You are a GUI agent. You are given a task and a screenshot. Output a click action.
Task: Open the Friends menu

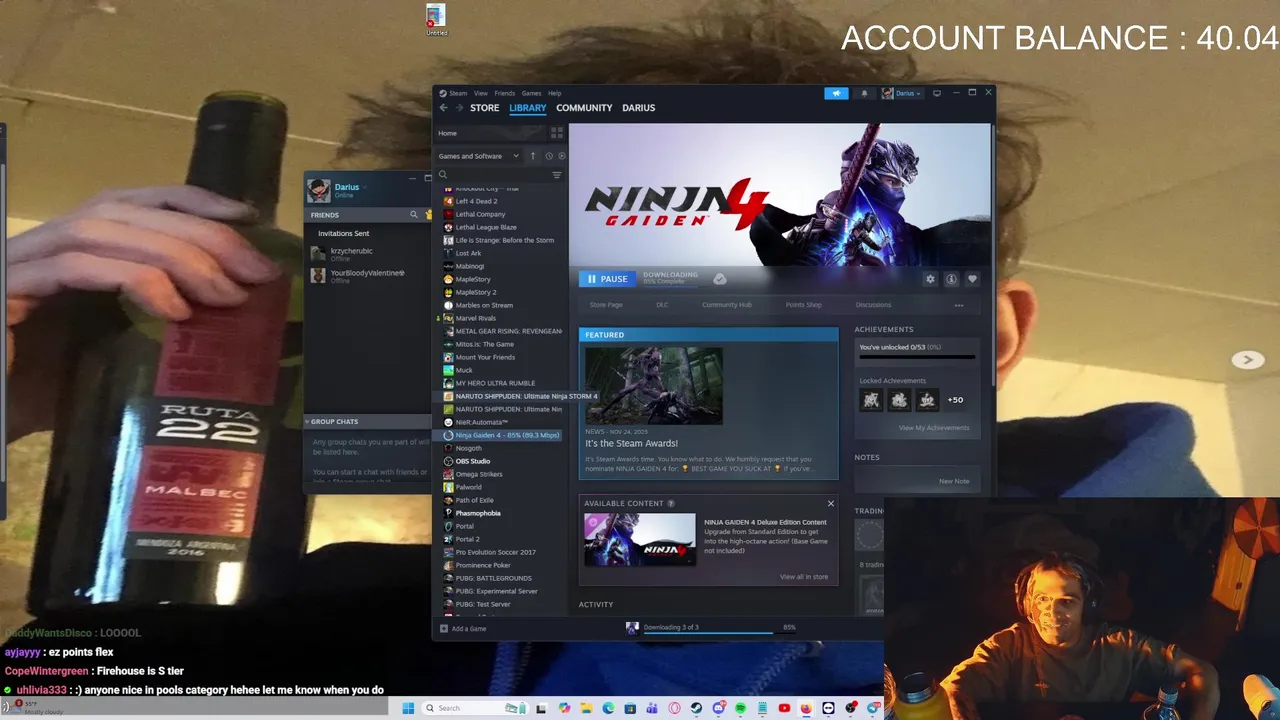505,93
